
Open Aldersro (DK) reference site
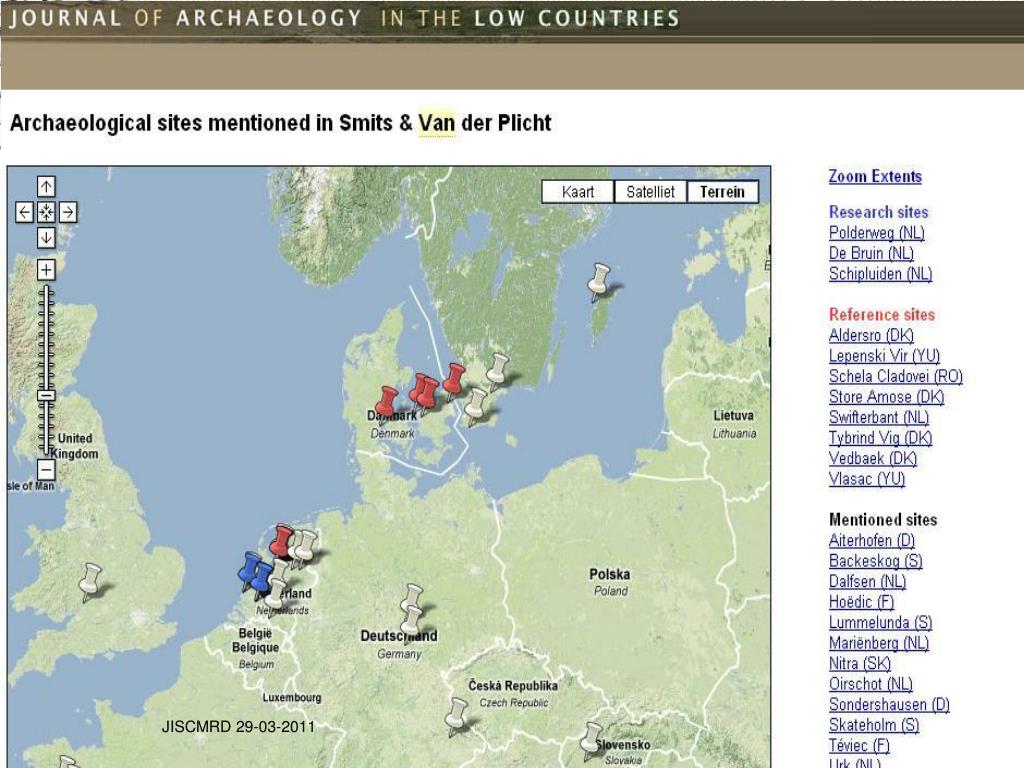(871, 335)
